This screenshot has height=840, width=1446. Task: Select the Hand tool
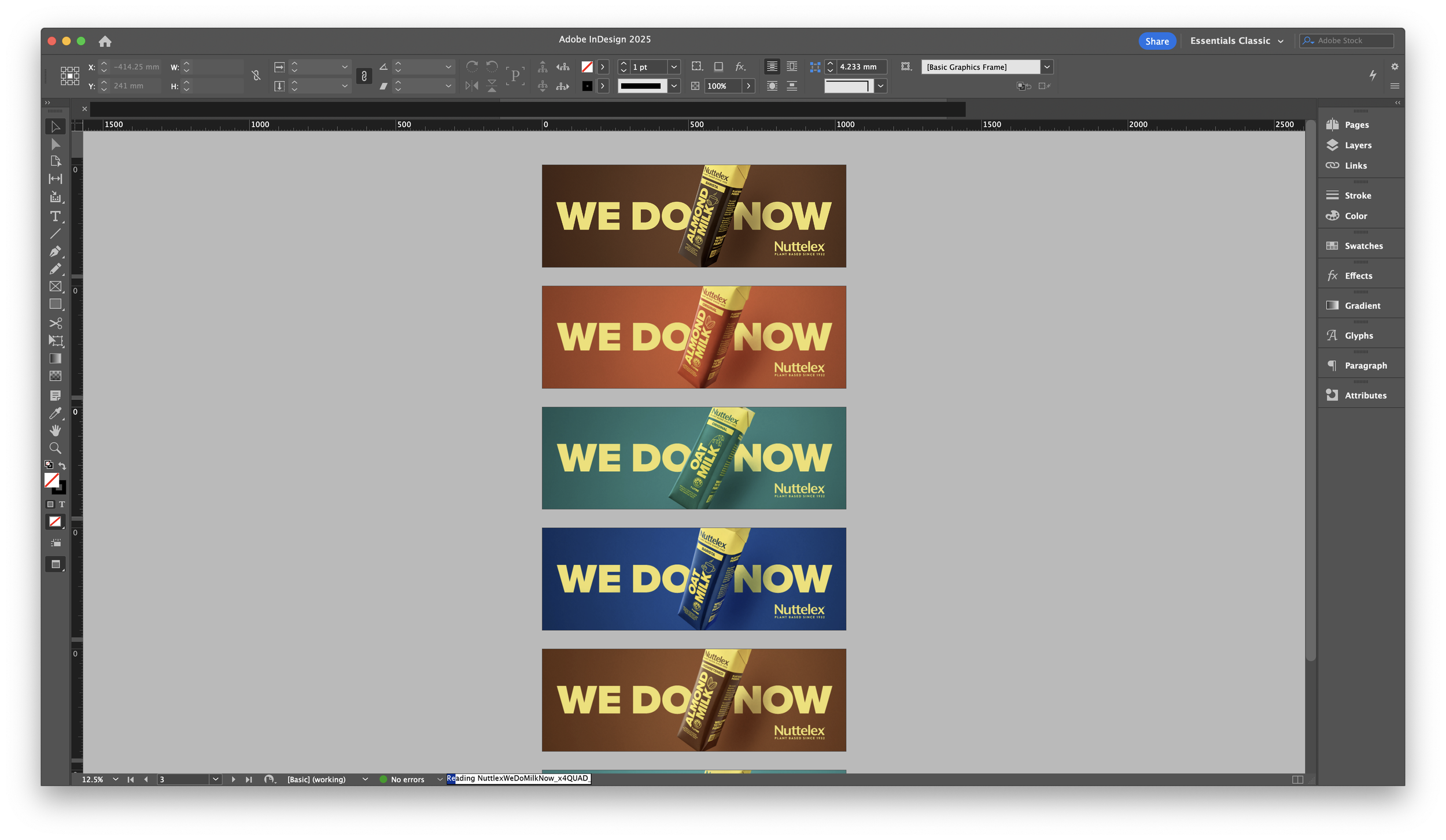pyautogui.click(x=56, y=431)
